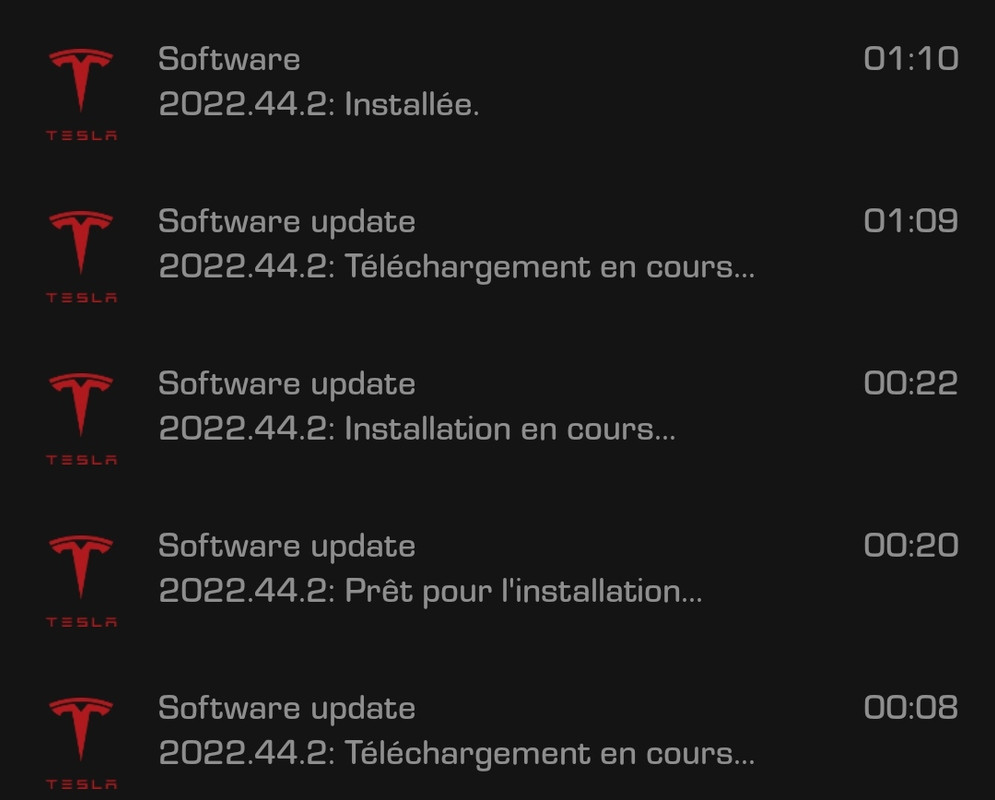Click 'Software update' title at 00:08
The height and width of the screenshot is (800, 995).
(287, 710)
